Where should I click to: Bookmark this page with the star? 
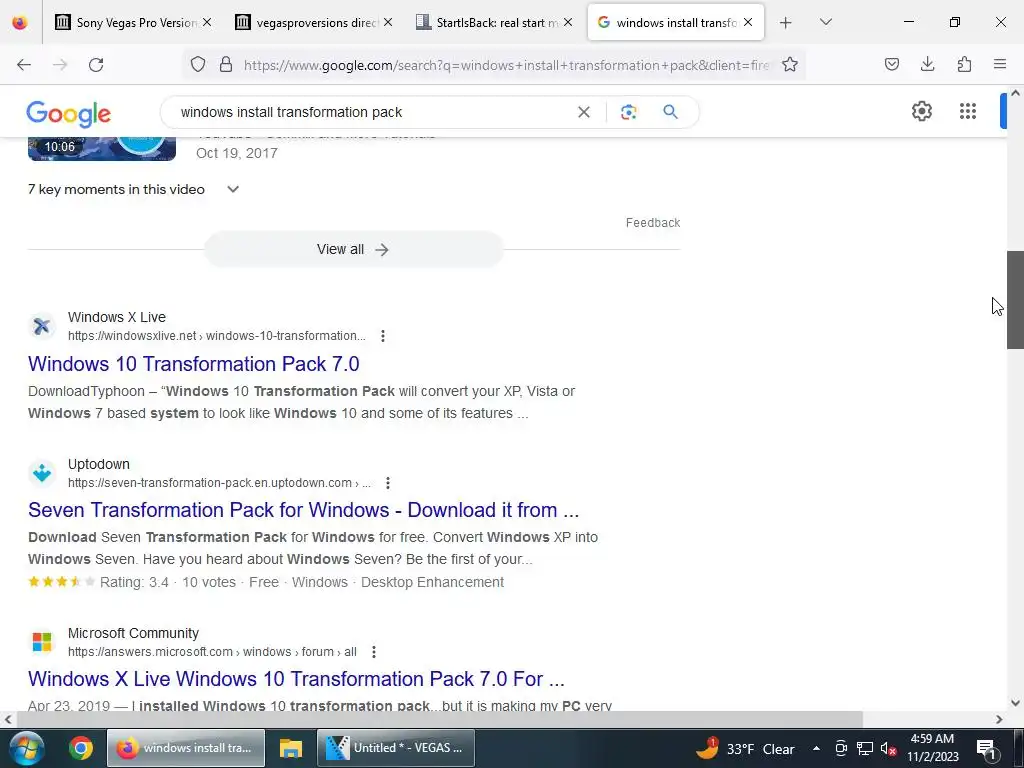point(790,65)
